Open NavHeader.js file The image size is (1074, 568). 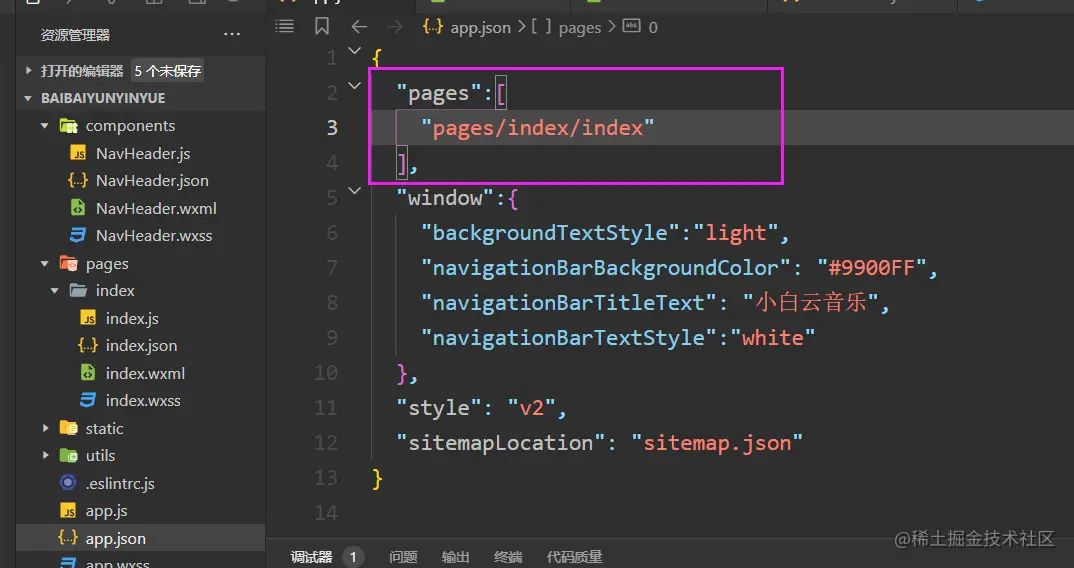[x=143, y=153]
